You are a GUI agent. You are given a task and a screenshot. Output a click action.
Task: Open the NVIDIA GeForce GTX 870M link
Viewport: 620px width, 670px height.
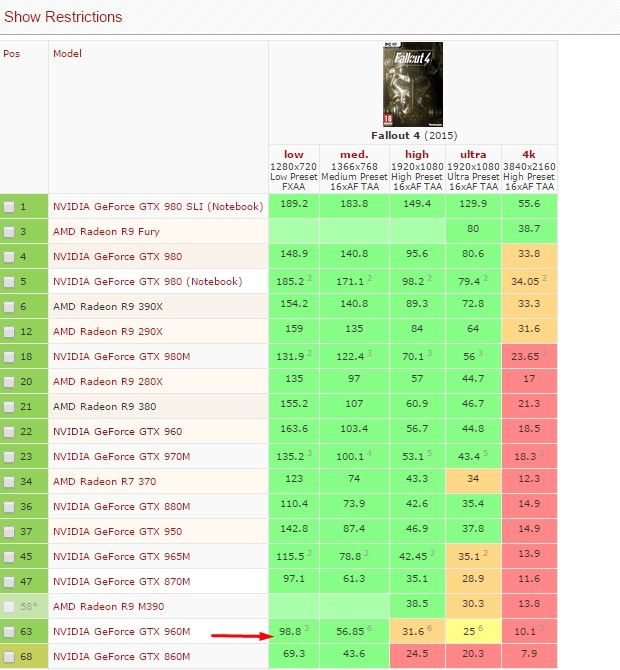tap(121, 582)
